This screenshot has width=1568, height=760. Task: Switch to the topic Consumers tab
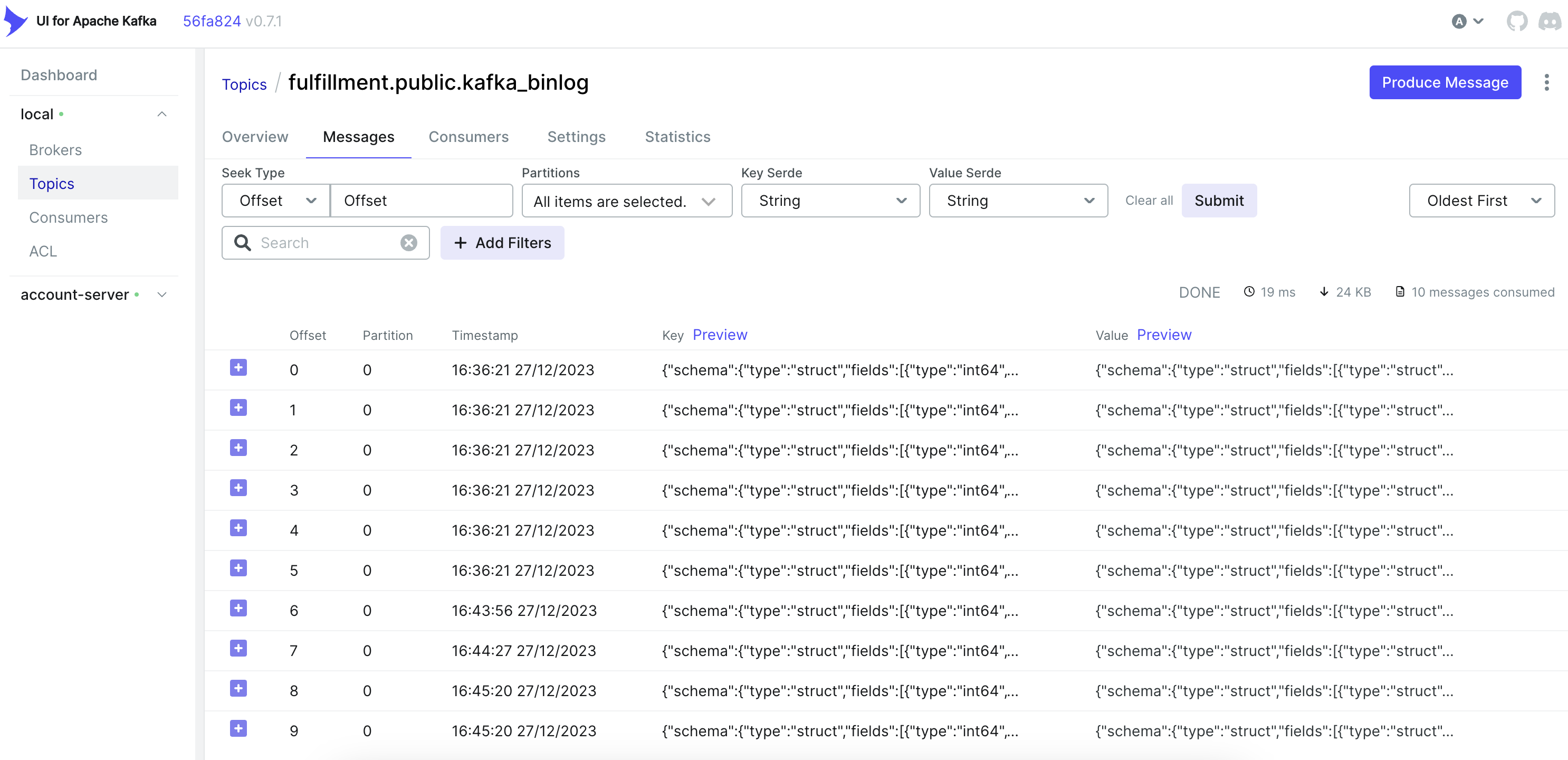(468, 137)
